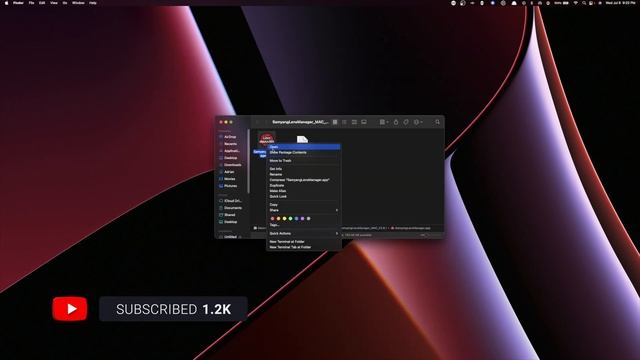Apply the orange tag color
This screenshot has height=360, width=640.
pyautogui.click(x=279, y=219)
